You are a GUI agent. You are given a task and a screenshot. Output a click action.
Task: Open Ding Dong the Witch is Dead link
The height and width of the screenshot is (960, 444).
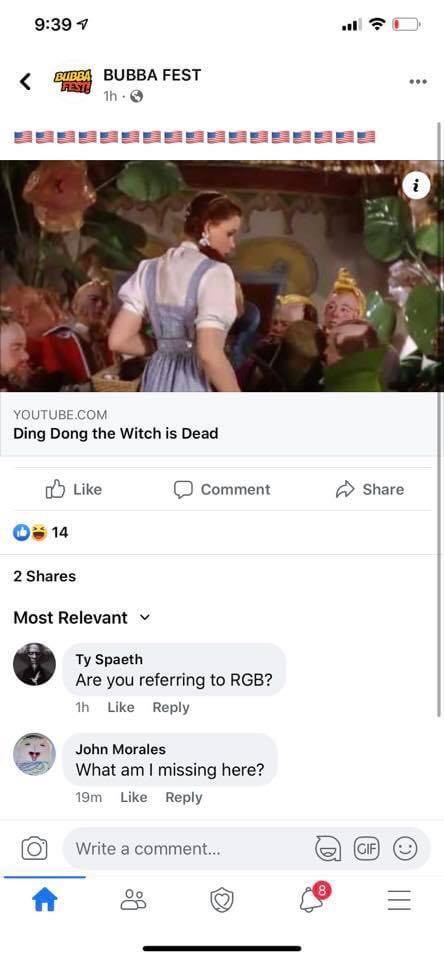(x=116, y=433)
